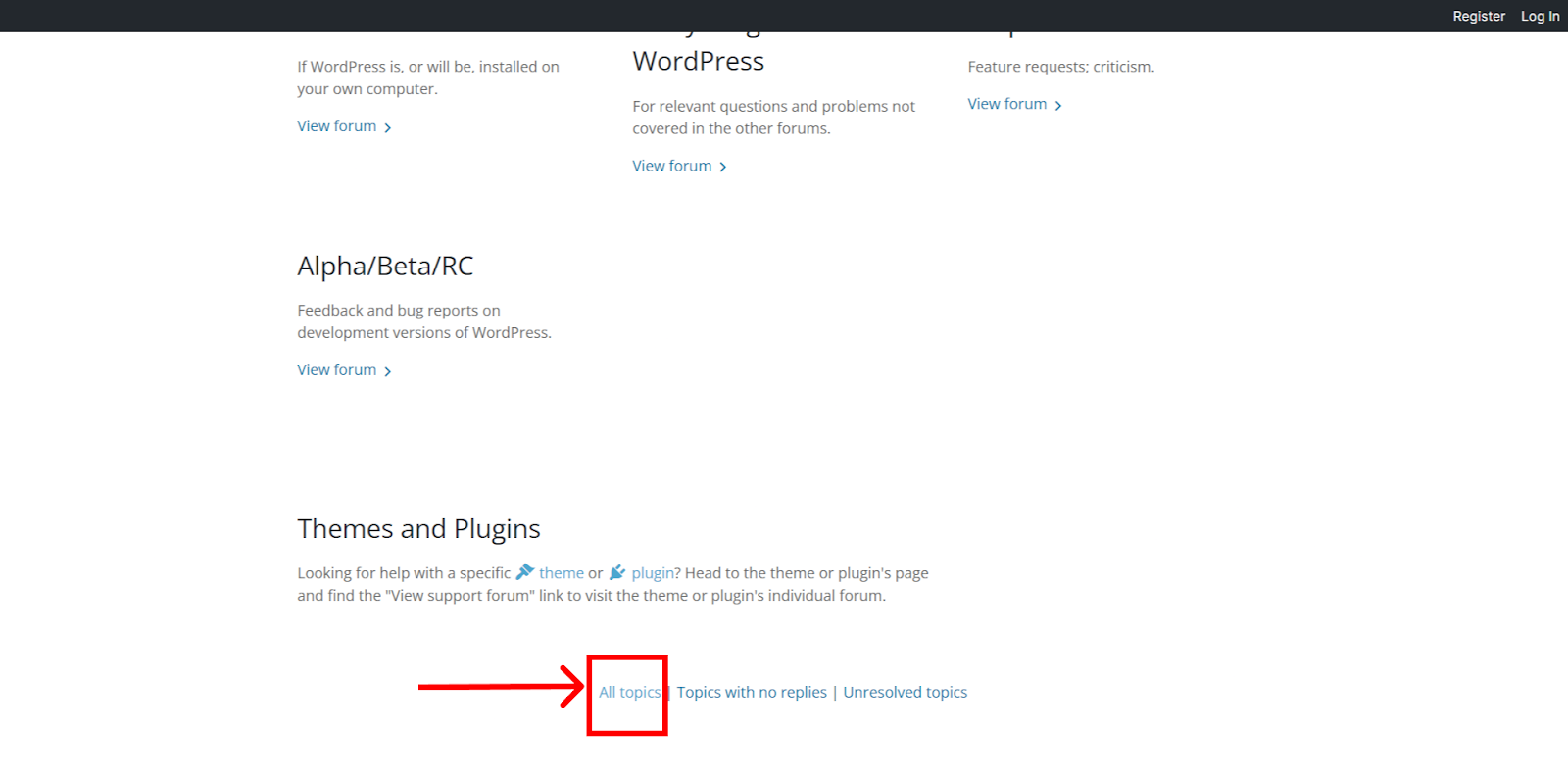Follow the theme link in Themes and Plugins

[x=562, y=573]
